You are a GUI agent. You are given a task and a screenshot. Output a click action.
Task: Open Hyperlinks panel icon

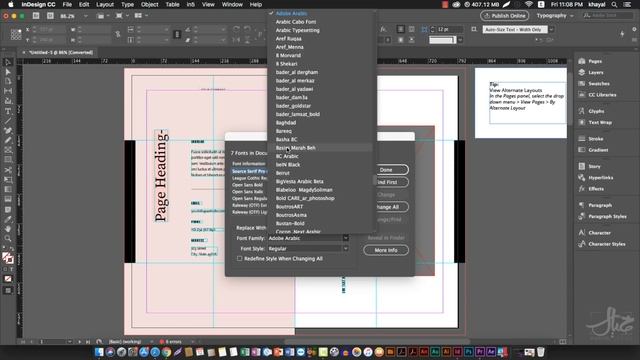pyautogui.click(x=582, y=178)
